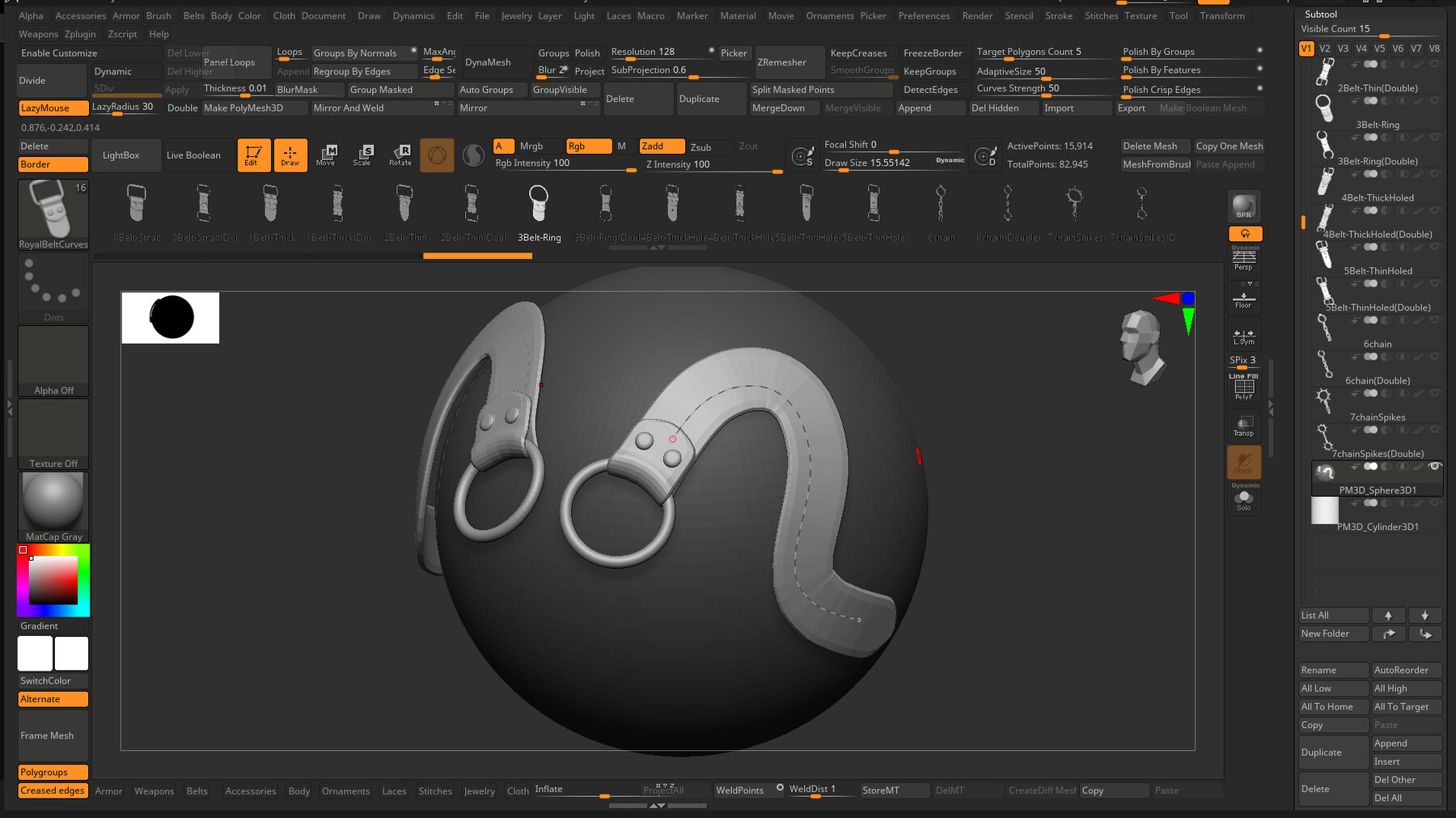This screenshot has height=818, width=1456.
Task: Switch to the Move gizmo icon
Action: [326, 155]
